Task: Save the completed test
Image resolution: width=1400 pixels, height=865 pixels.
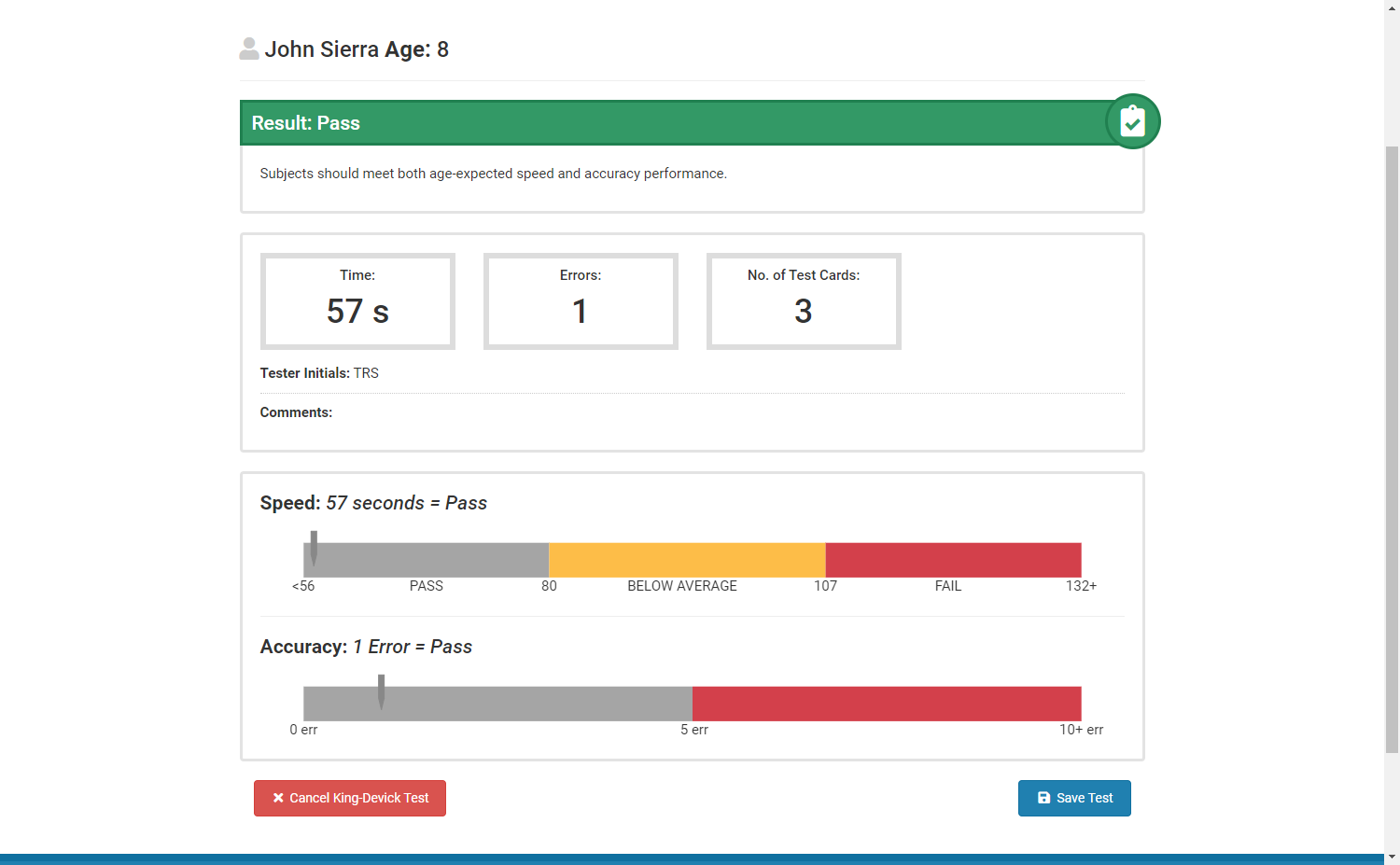Action: 1074,798
